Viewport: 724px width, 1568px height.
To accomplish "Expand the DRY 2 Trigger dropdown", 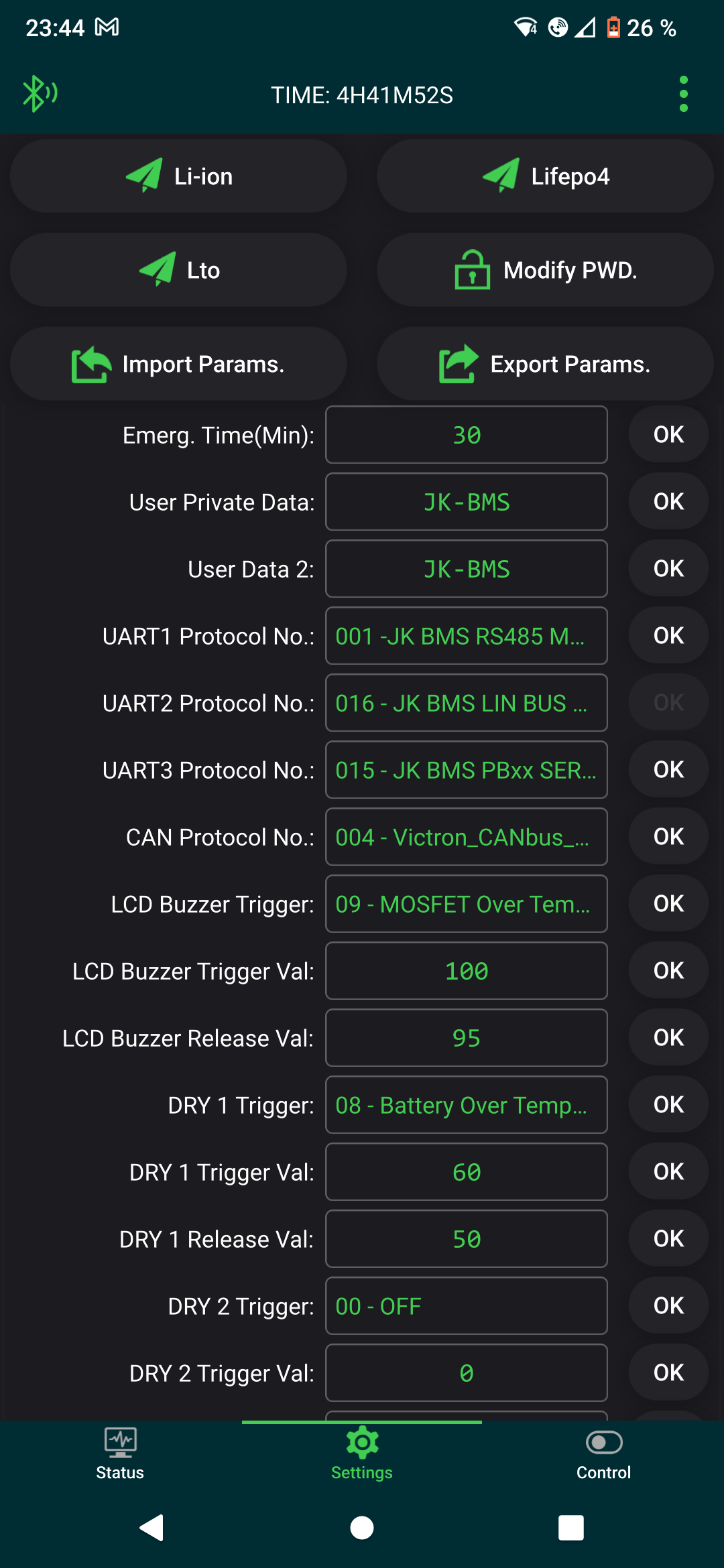I will pos(466,1306).
